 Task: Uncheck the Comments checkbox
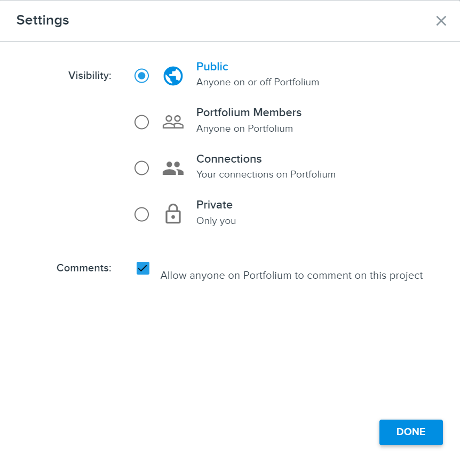click(x=143, y=268)
